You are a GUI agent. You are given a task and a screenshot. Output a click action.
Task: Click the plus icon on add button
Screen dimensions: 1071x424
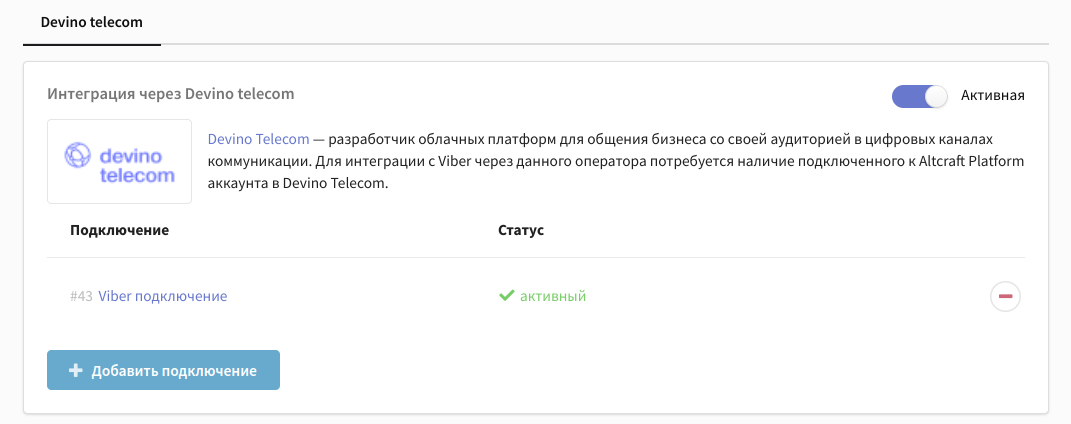[75, 371]
